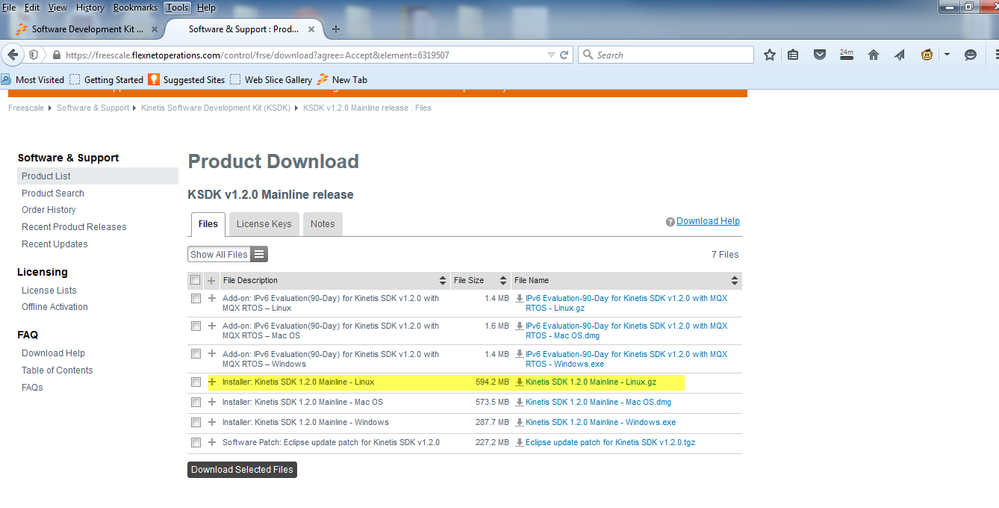Image resolution: width=999 pixels, height=508 pixels.
Task: Open the Bookmarks menu
Action: coord(135,8)
